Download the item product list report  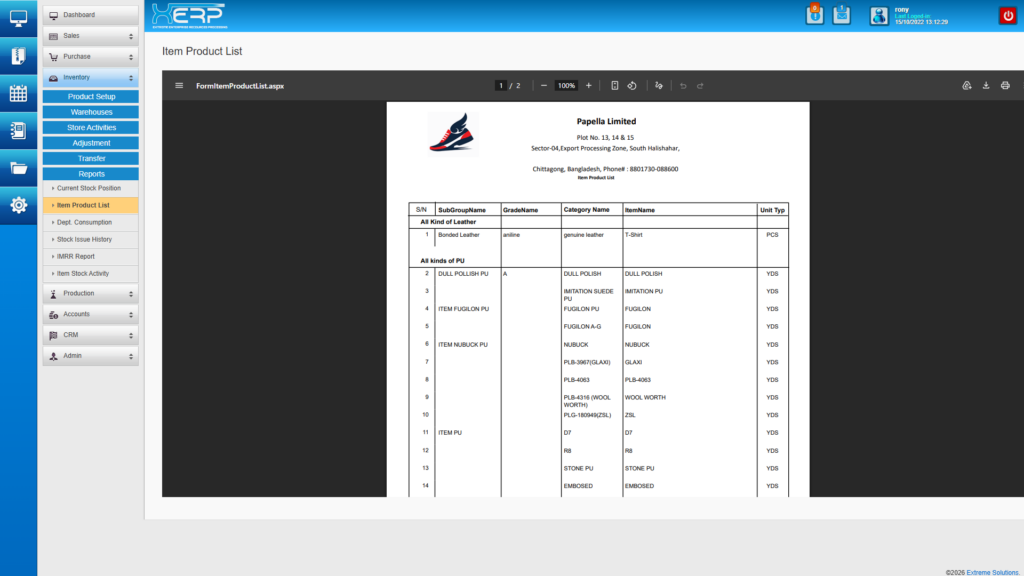986,86
